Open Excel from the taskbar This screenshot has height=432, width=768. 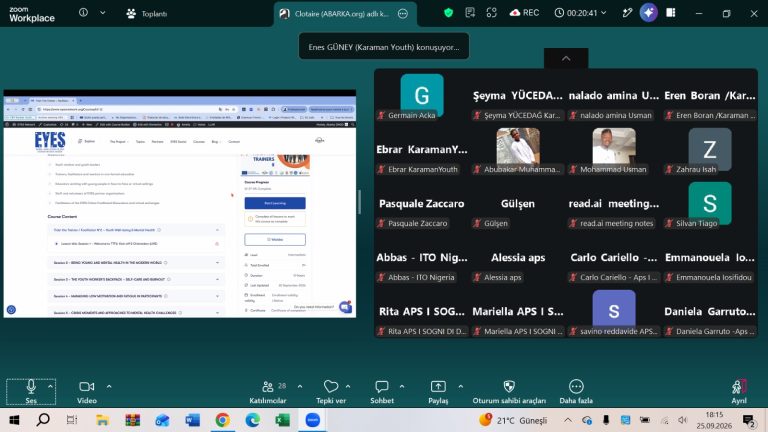tap(283, 420)
